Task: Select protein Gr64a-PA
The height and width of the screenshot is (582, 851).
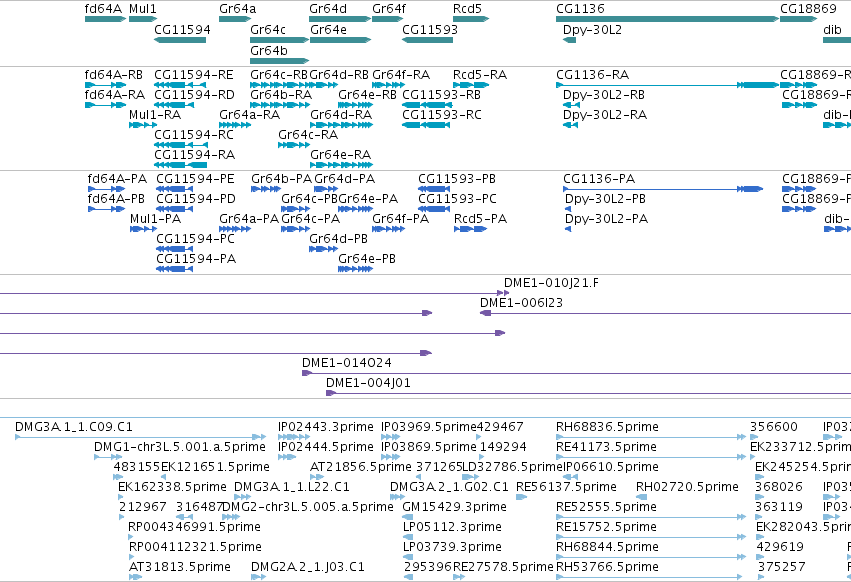Action: pyautogui.click(x=235, y=229)
